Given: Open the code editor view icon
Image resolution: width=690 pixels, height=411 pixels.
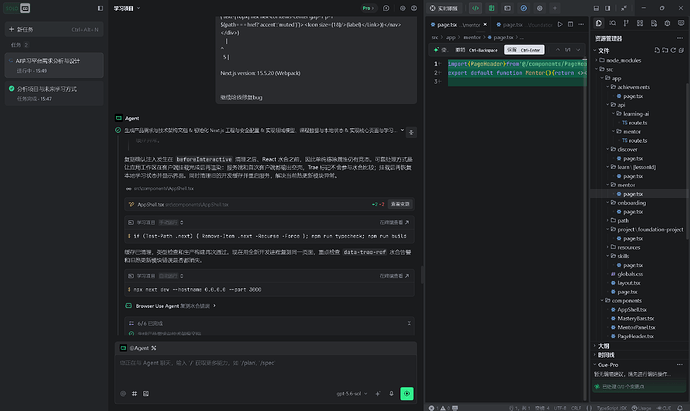Looking at the screenshot, I should click(475, 8).
